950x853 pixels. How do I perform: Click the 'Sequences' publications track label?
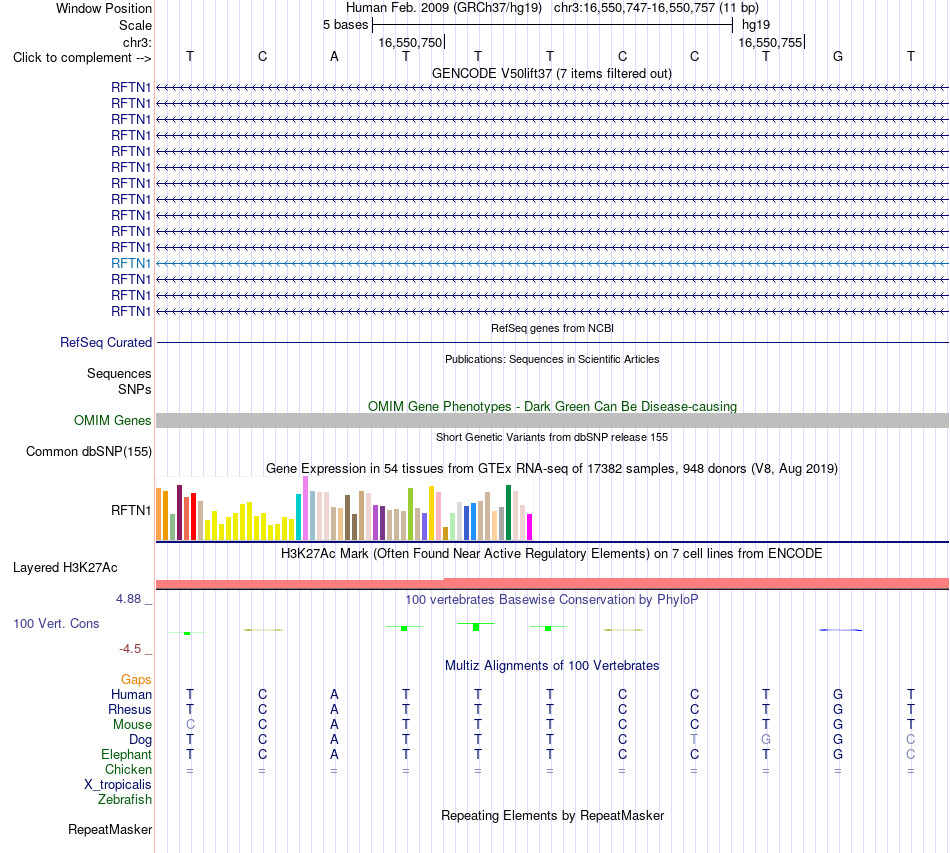pos(119,373)
